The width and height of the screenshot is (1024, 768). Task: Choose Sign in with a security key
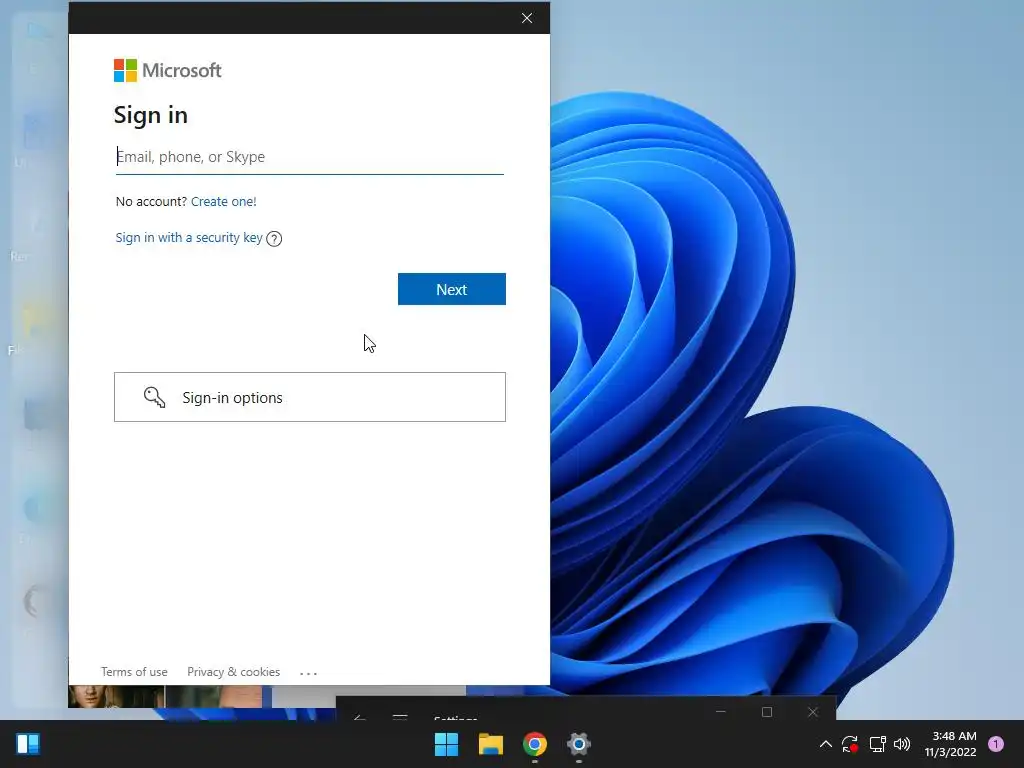point(189,238)
